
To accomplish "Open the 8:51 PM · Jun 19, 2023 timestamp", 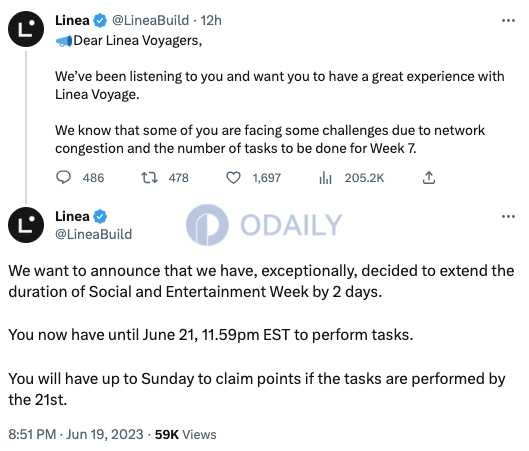I will [76, 434].
